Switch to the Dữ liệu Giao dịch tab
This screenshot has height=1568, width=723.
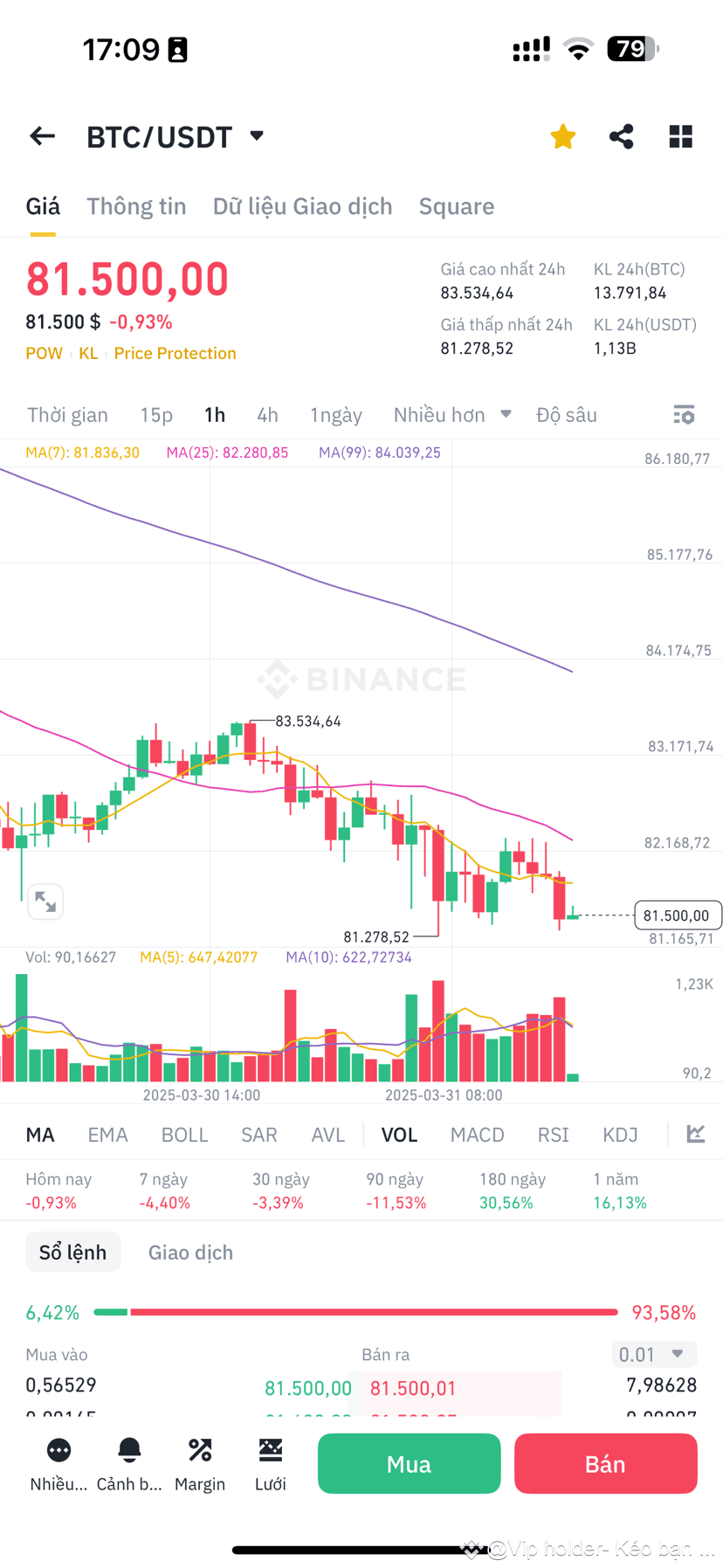pyautogui.click(x=302, y=206)
